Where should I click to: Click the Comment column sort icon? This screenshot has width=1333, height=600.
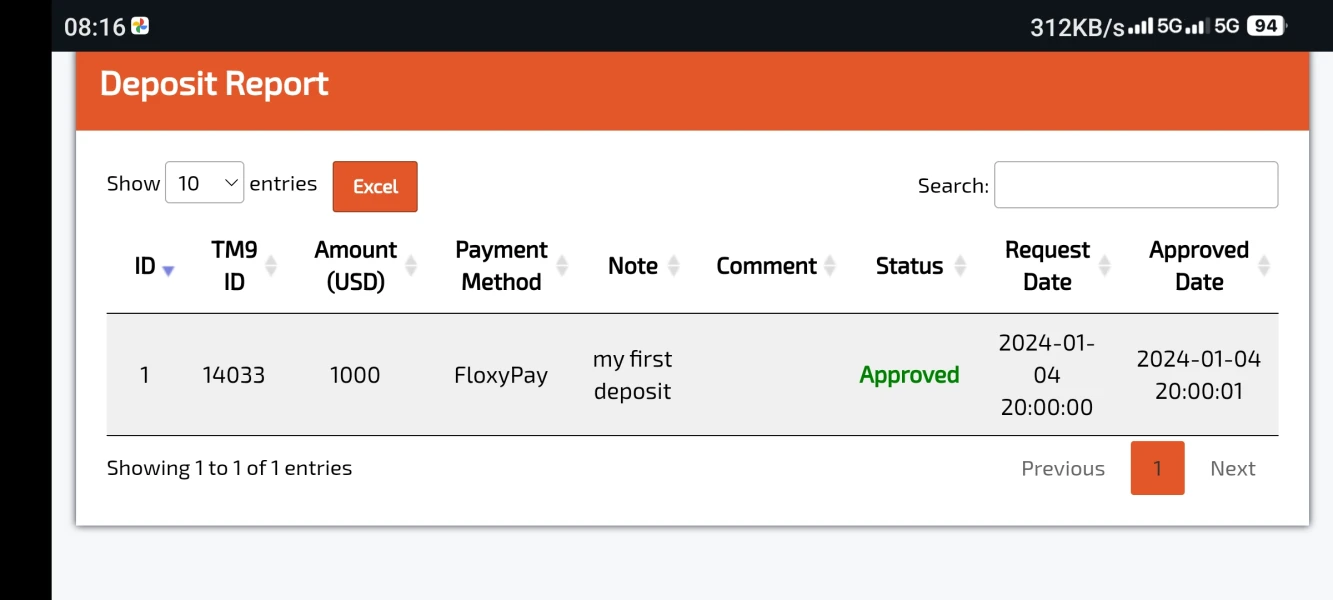click(x=828, y=266)
